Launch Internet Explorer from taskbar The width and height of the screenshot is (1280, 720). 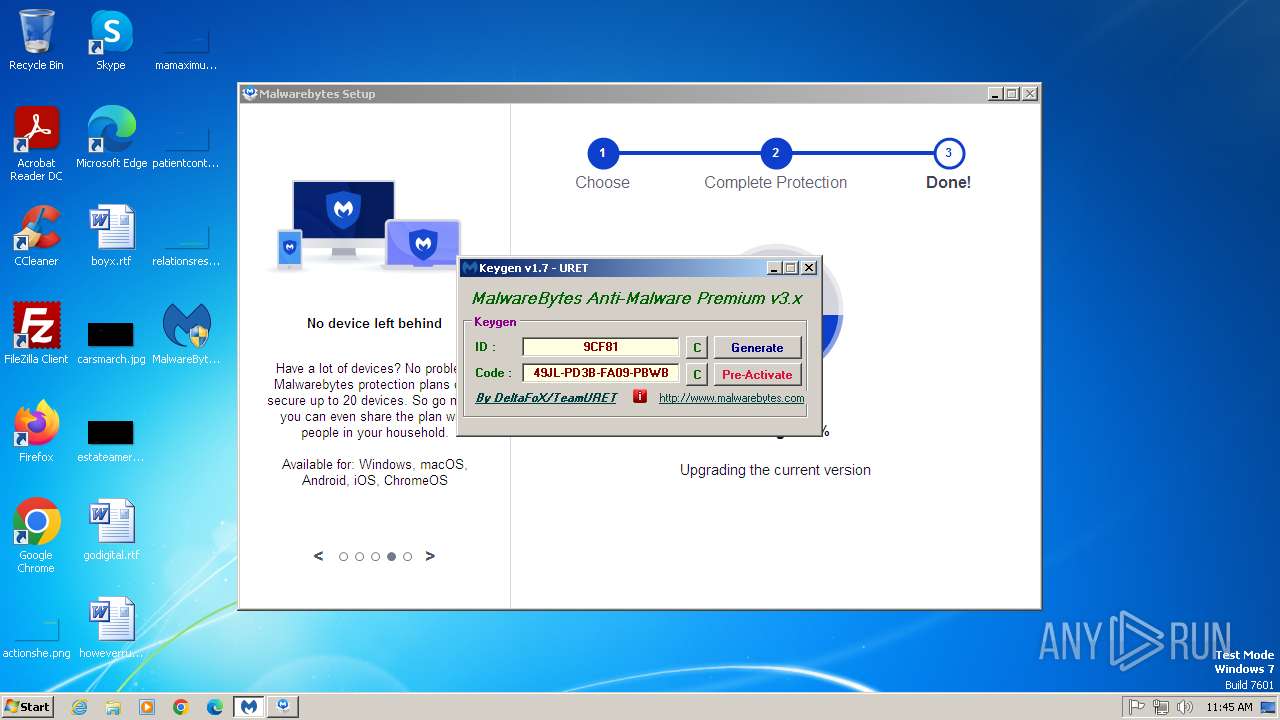point(79,706)
